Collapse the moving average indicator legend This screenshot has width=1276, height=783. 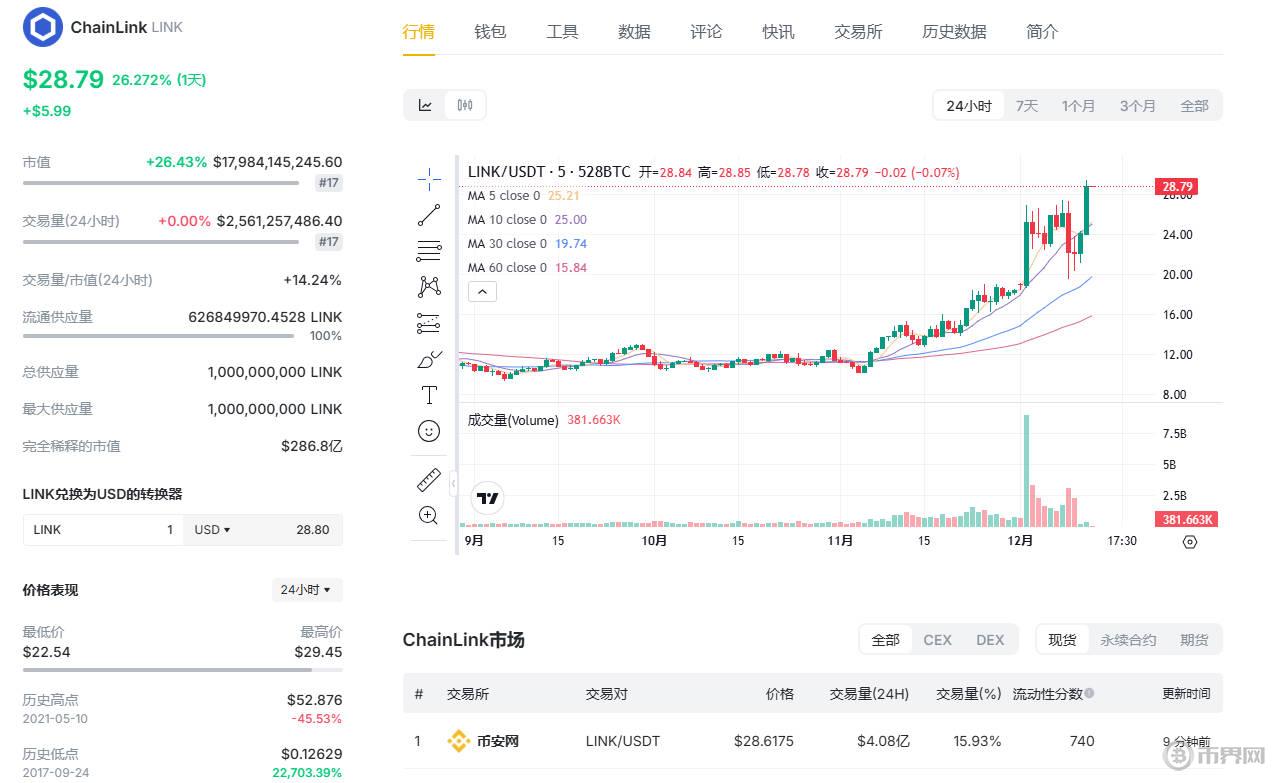pos(482,292)
